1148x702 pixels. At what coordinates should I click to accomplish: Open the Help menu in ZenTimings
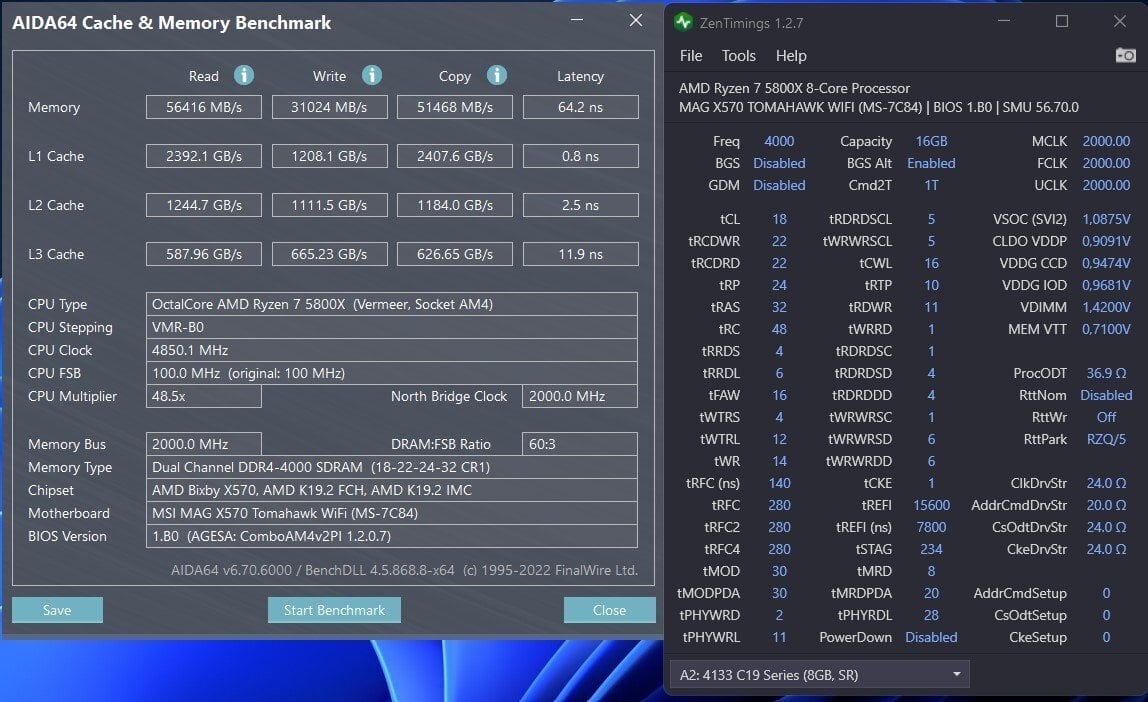(791, 56)
